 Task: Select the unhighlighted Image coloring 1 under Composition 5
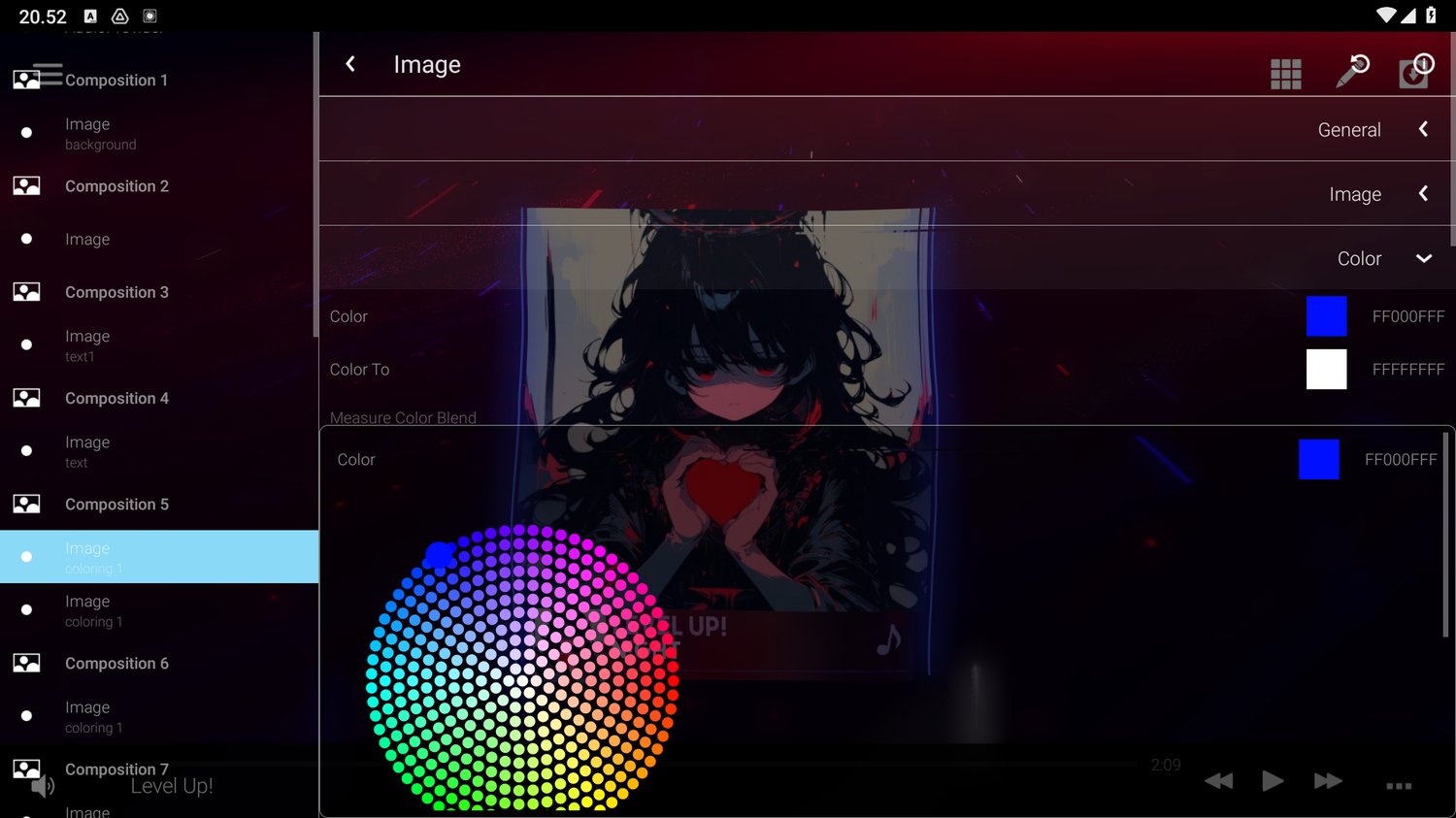pos(159,609)
